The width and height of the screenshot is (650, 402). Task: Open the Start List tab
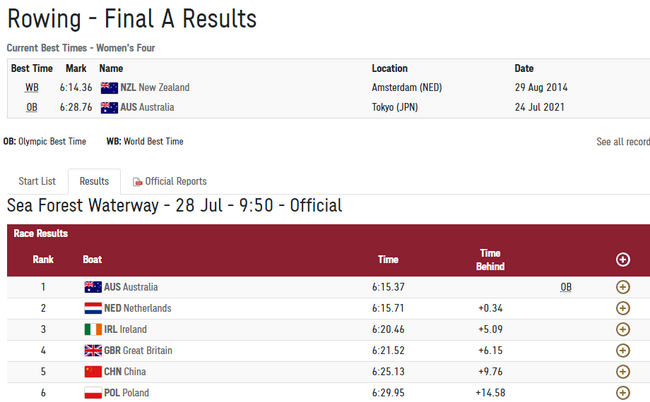(x=37, y=181)
